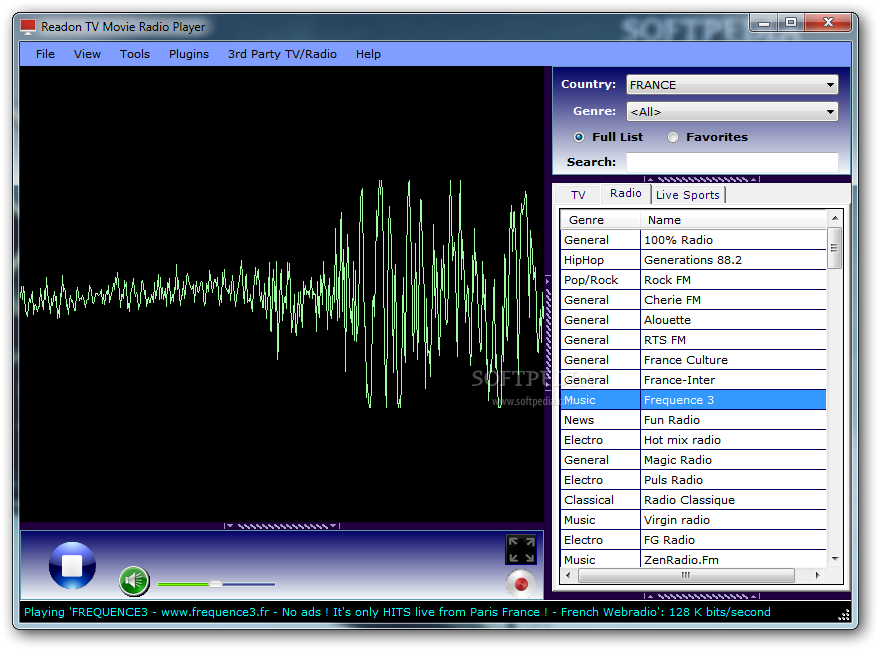Click the red record button
This screenshot has height=650, width=879.
521,584
